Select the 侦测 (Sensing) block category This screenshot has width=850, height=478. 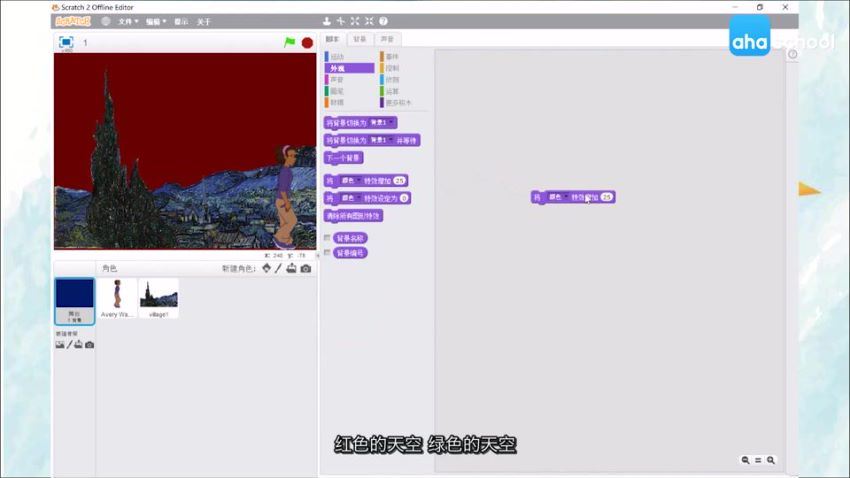pyautogui.click(x=404, y=79)
